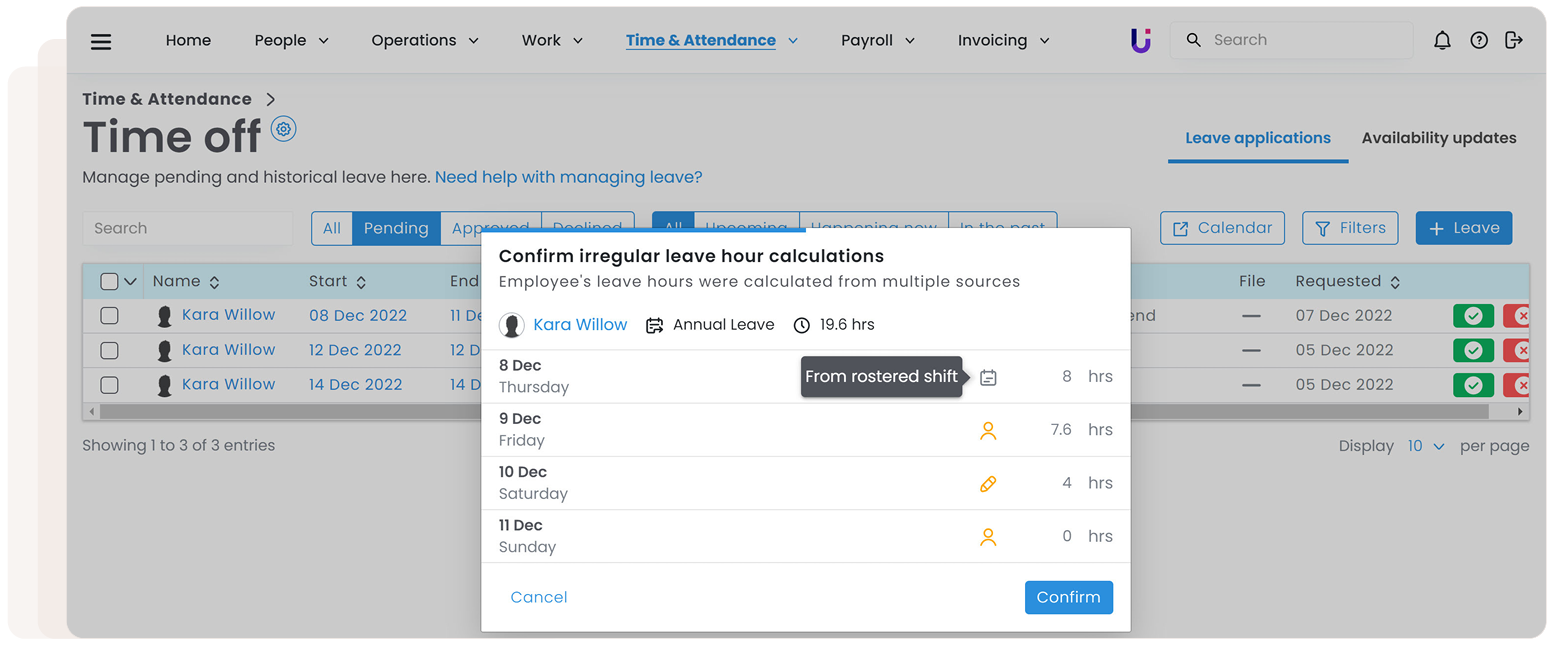The image size is (1555, 648).
Task: Expand the Payroll menu dropdown
Action: [x=877, y=41]
